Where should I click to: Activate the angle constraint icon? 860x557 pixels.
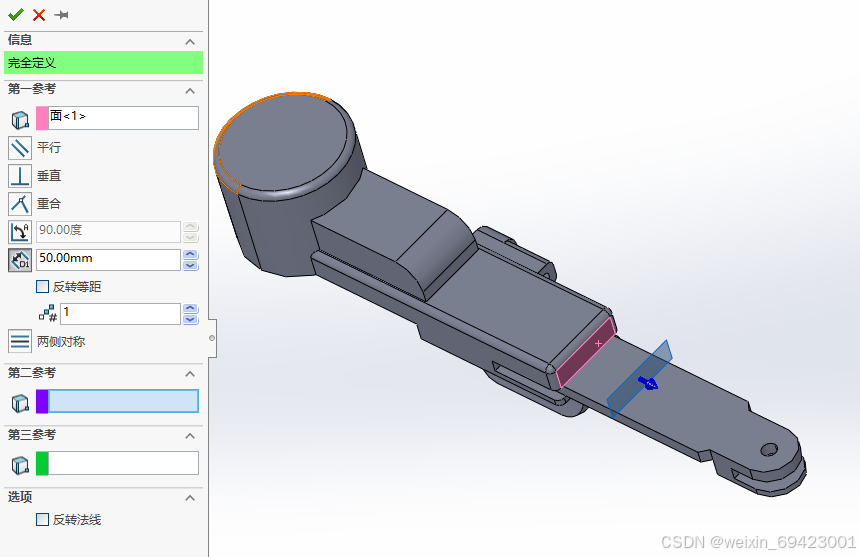point(20,231)
